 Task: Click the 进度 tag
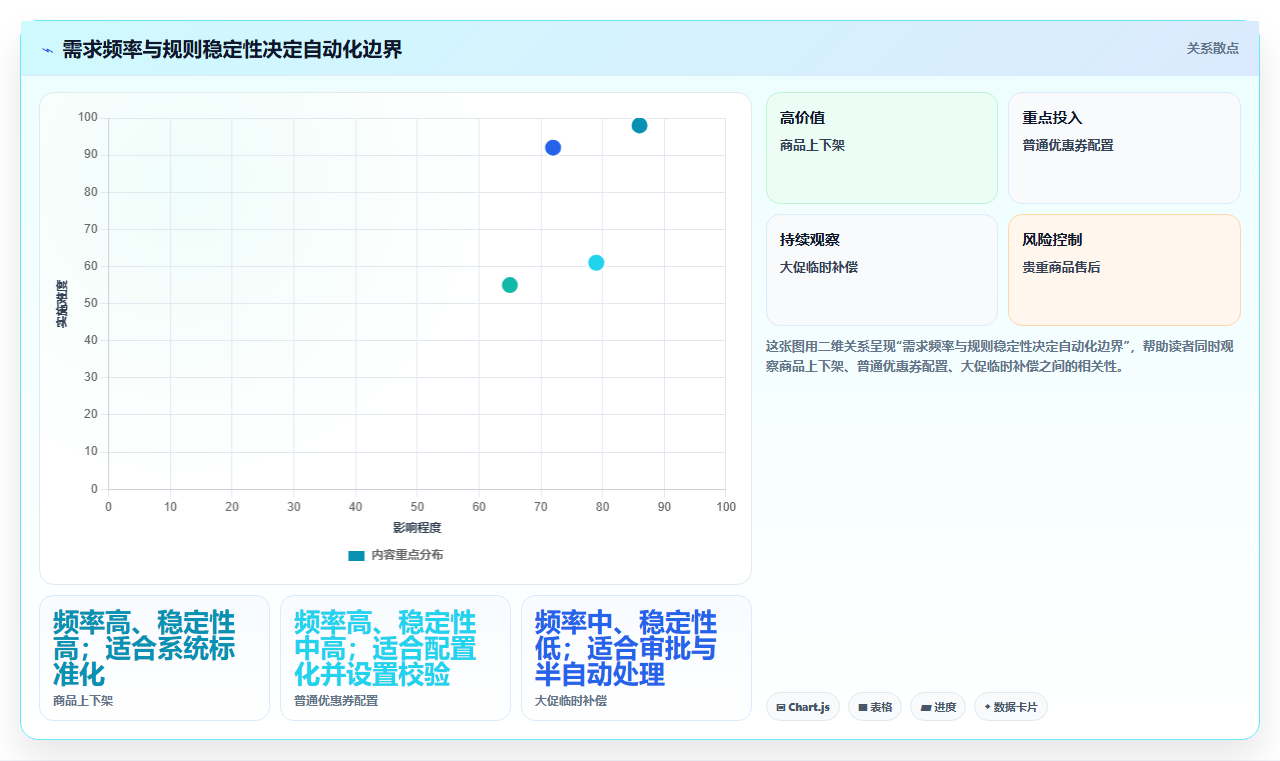point(938,707)
